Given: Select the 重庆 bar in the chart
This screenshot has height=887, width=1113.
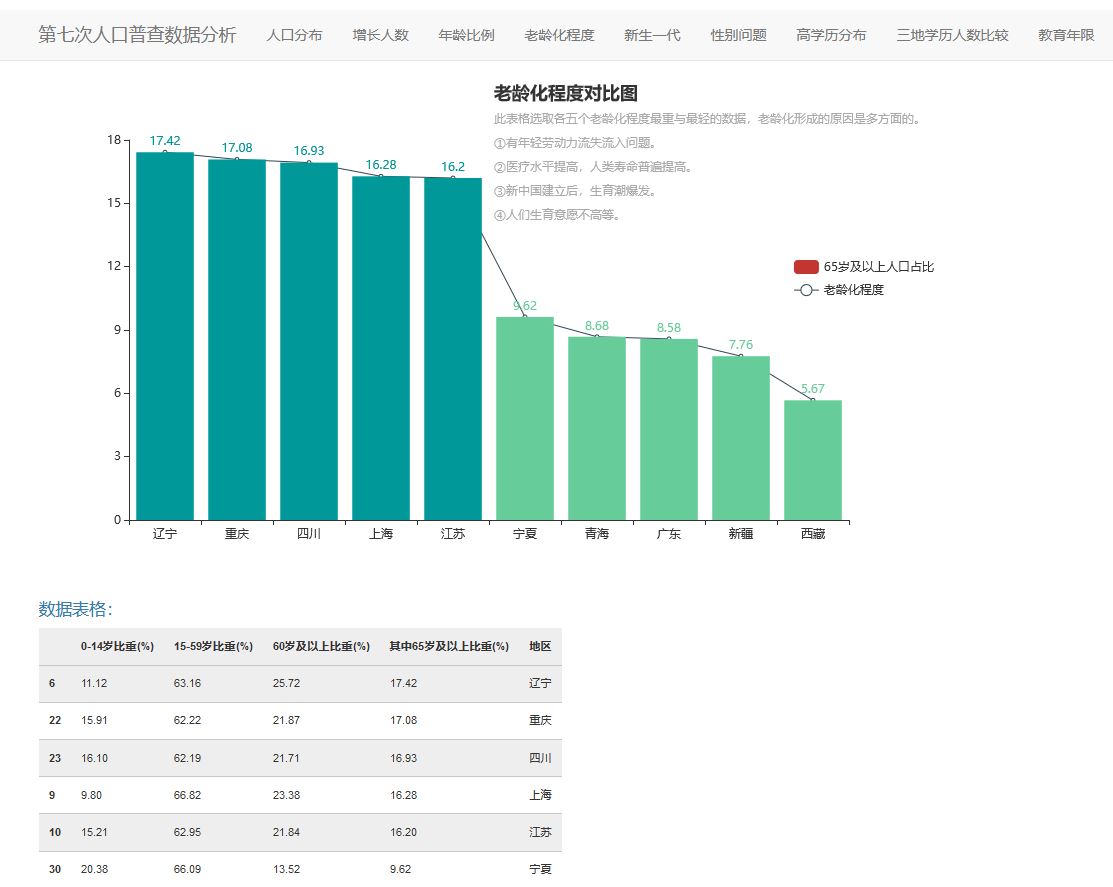Looking at the screenshot, I should (237, 339).
